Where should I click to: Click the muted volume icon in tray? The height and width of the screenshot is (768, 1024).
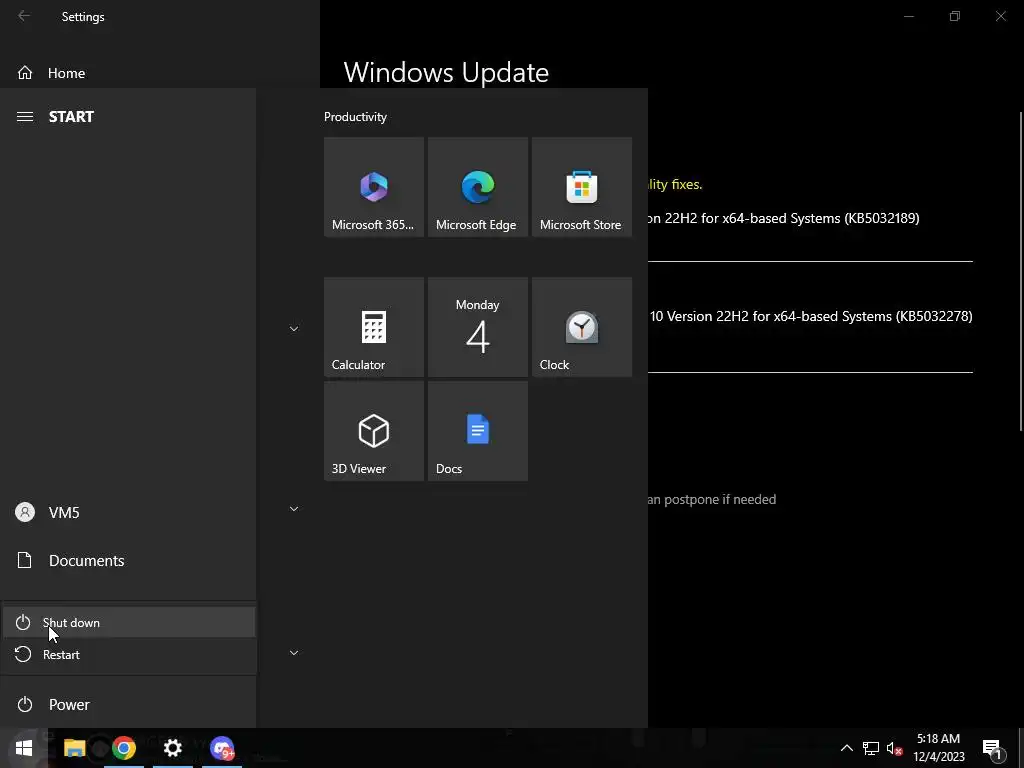(x=895, y=748)
